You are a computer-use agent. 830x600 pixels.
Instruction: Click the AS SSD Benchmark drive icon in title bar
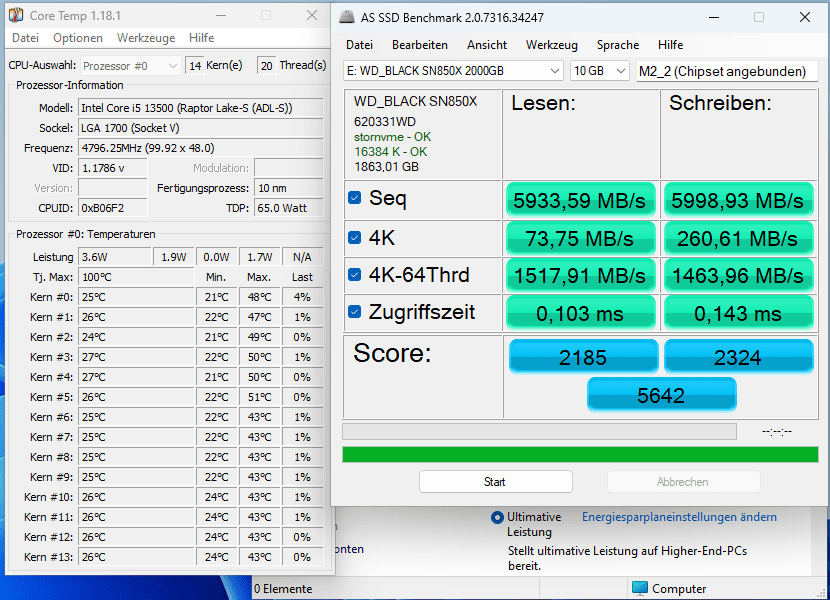click(x=347, y=17)
